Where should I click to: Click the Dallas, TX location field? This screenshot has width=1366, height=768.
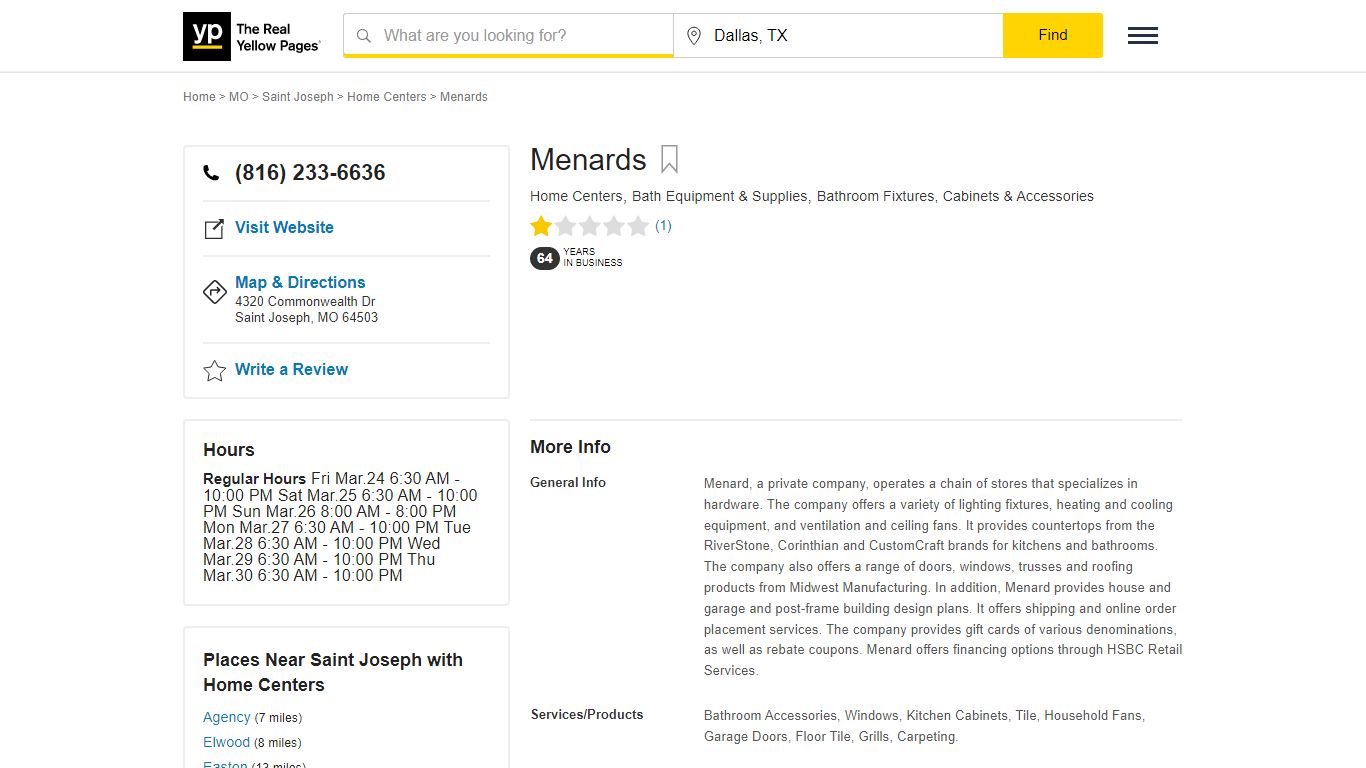838,36
